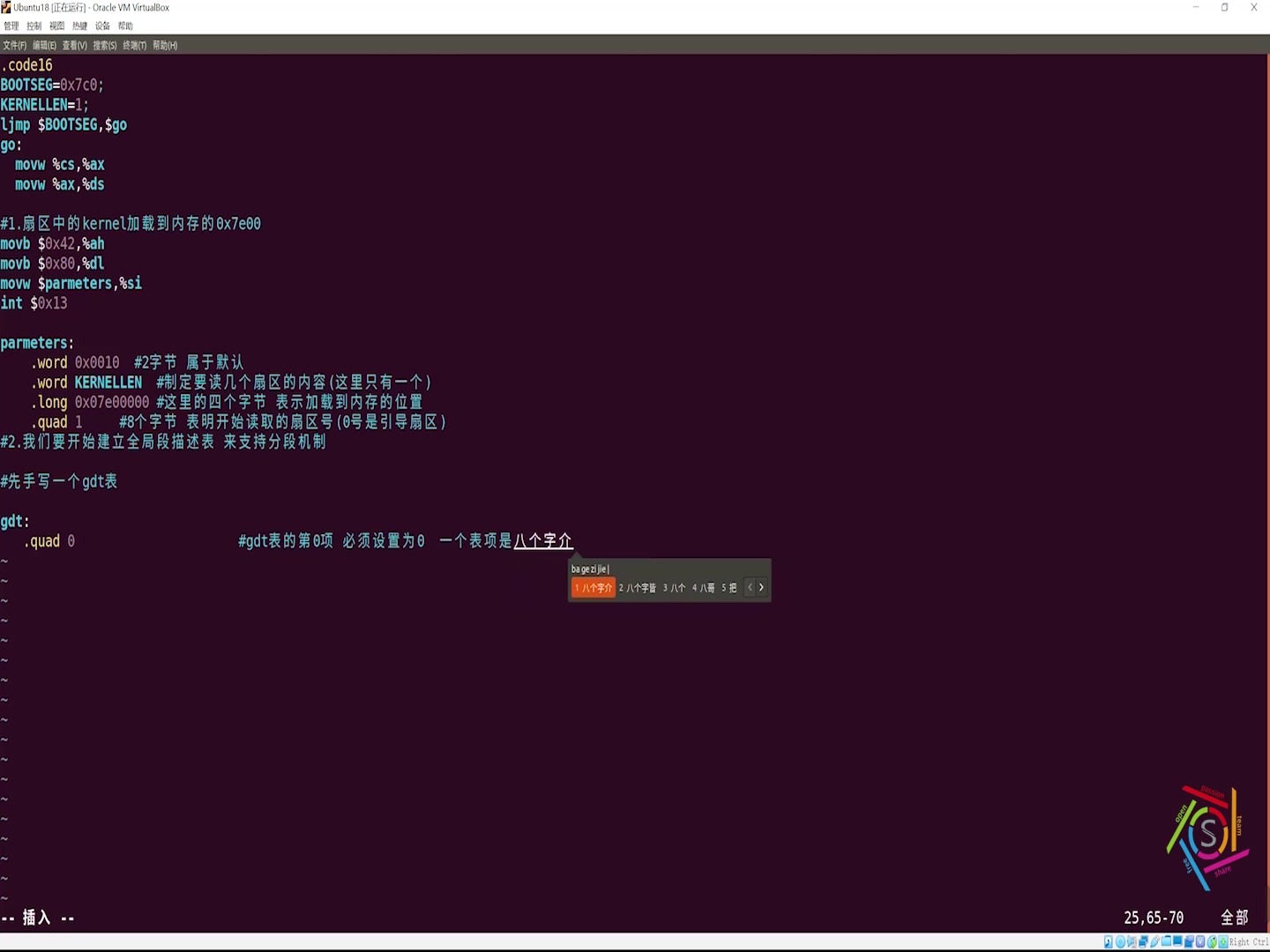The height and width of the screenshot is (952, 1270).
Task: Open the VirtualBox 帮助 menu
Action: pos(125,26)
